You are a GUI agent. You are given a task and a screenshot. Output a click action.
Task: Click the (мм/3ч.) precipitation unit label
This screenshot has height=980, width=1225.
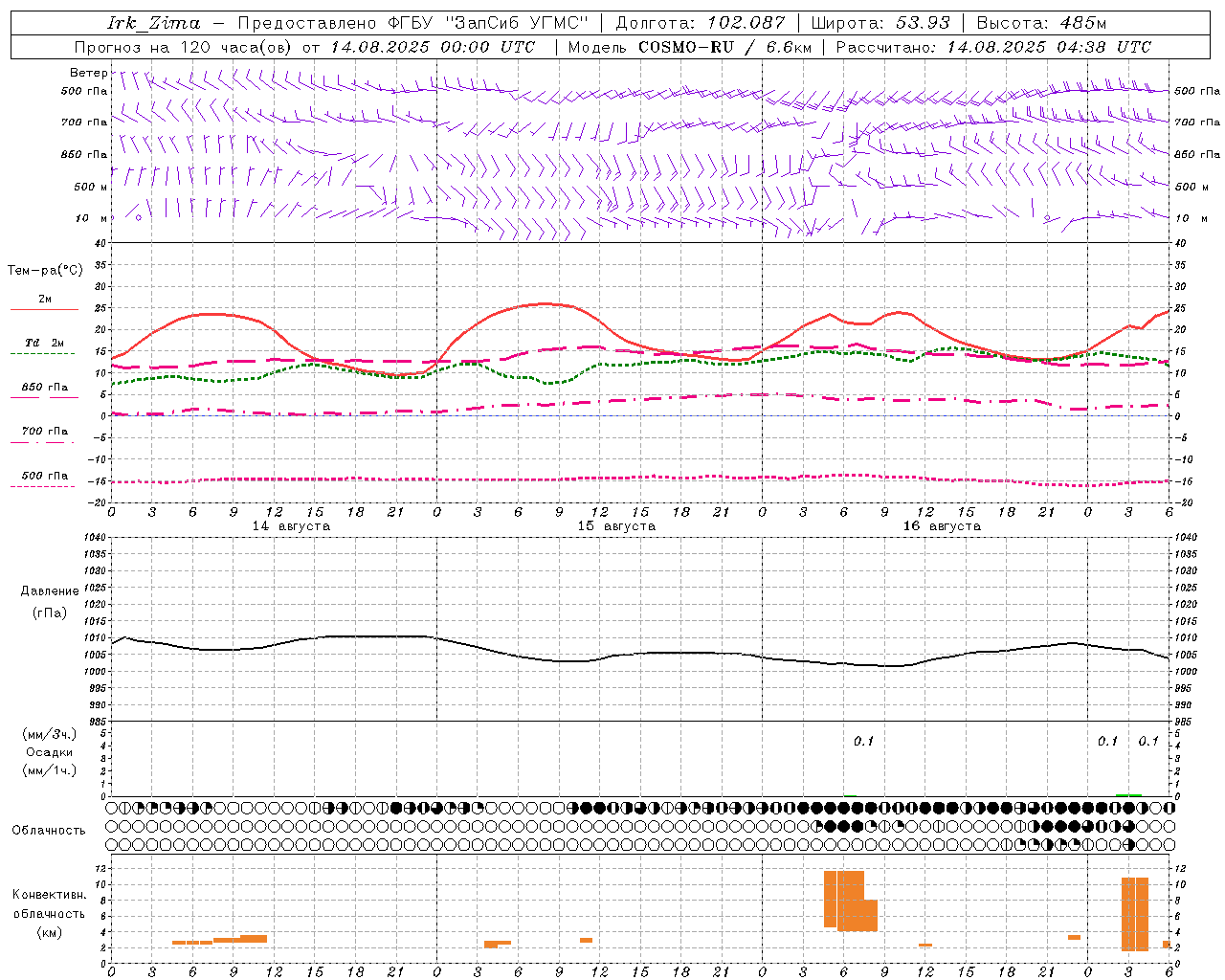(50, 734)
